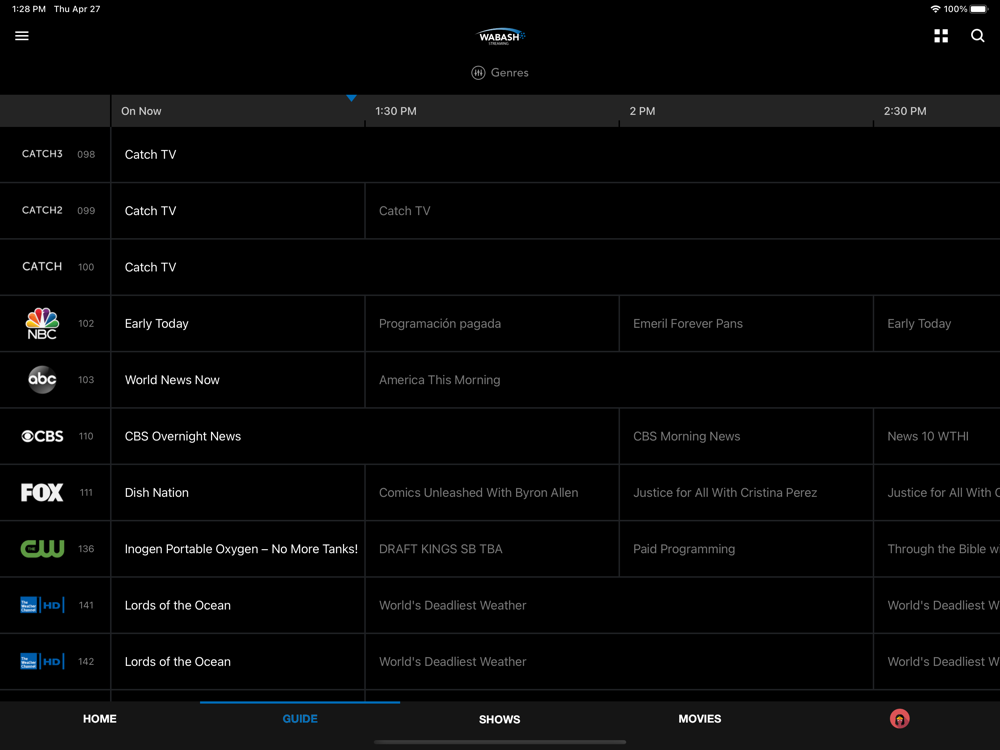Open 1:30 PM Catch TV on CATCH2
This screenshot has width=1000, height=750.
(x=682, y=210)
